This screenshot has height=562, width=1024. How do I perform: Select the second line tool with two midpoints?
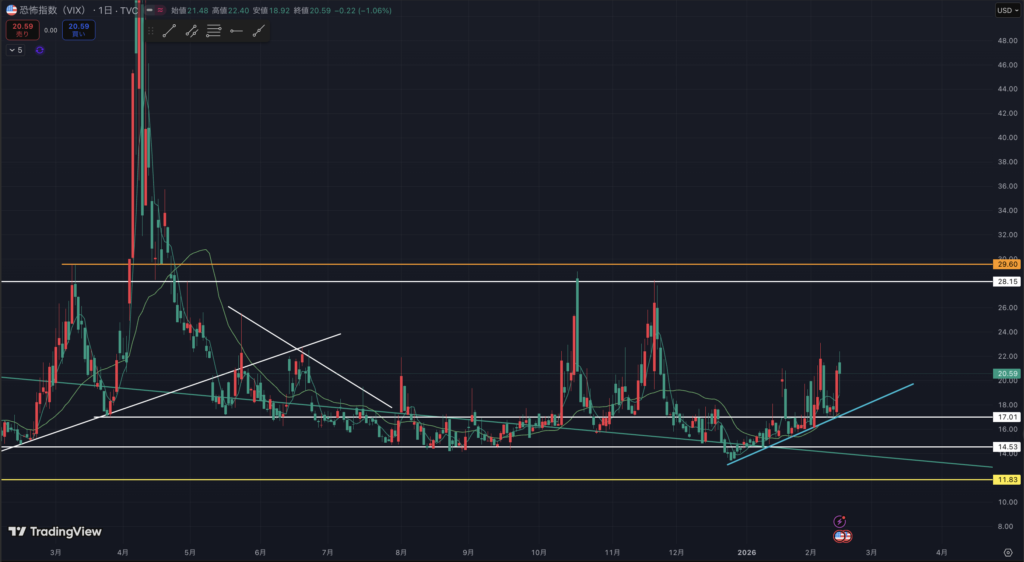point(191,31)
